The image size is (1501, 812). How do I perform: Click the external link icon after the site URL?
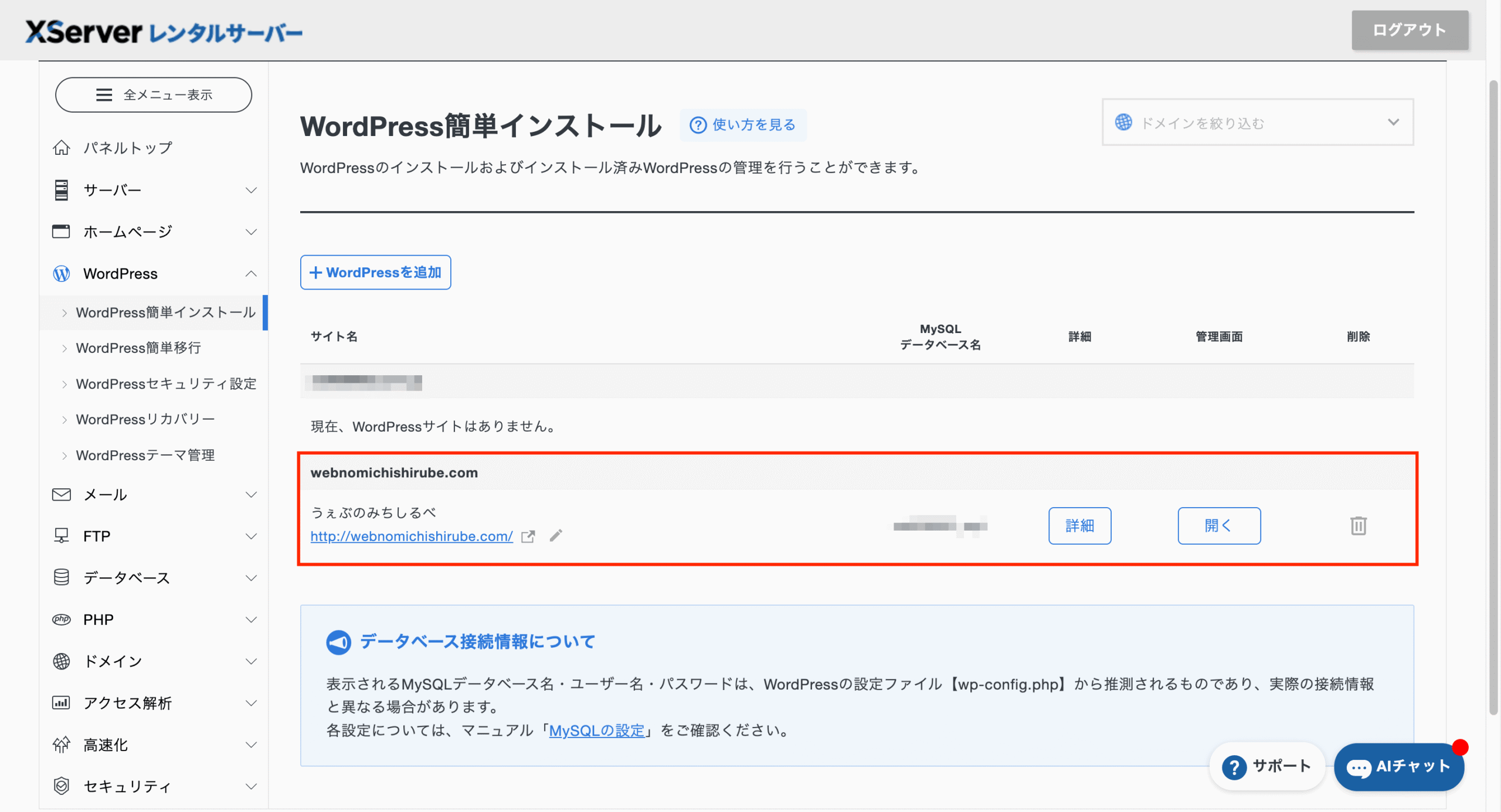point(528,536)
